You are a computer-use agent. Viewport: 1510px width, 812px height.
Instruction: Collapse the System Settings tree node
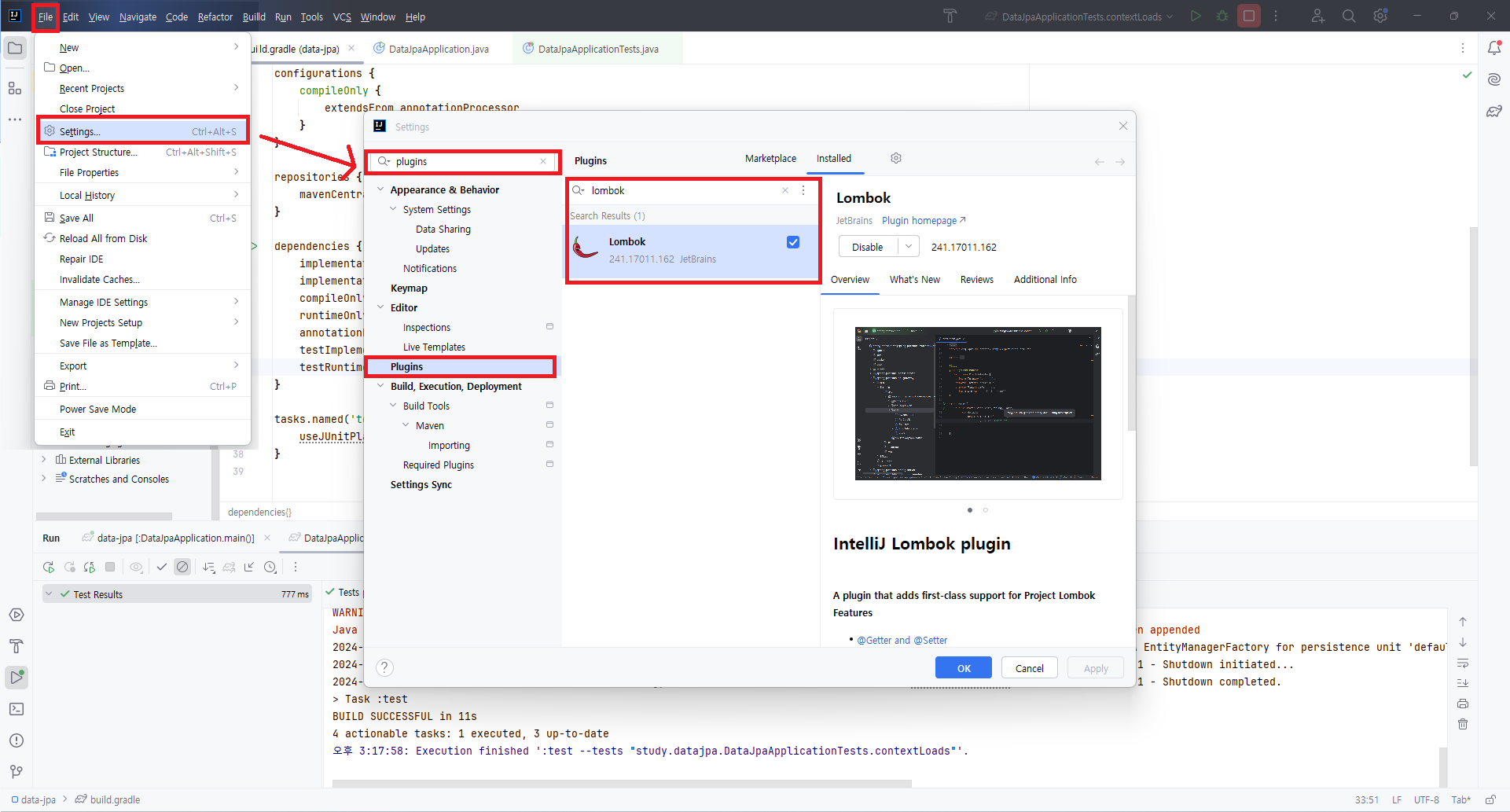point(394,209)
